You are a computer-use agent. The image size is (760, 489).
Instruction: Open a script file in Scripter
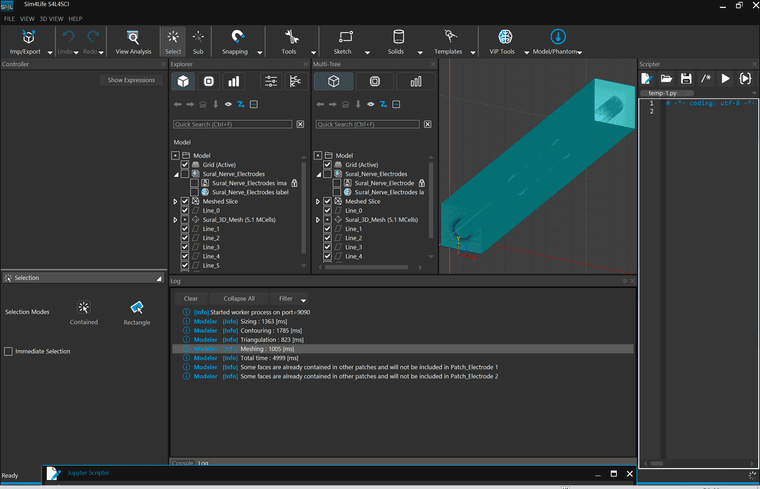[x=666, y=79]
